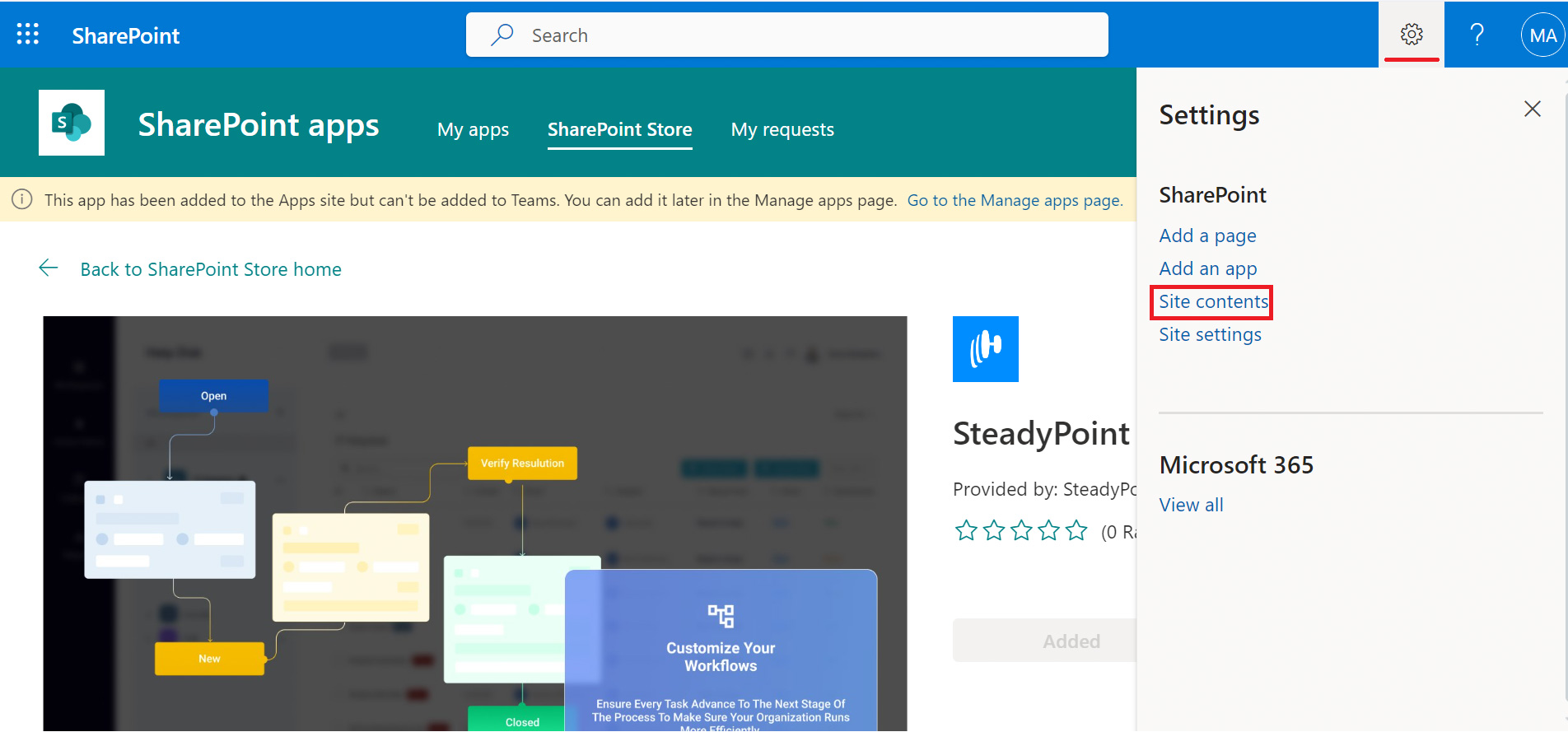The height and width of the screenshot is (746, 1568).
Task: Click the SteadyPoint app logo
Action: 986,349
